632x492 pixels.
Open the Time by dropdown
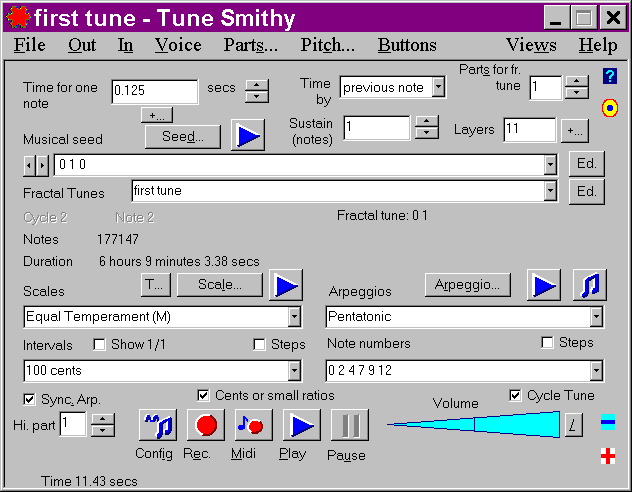point(438,87)
